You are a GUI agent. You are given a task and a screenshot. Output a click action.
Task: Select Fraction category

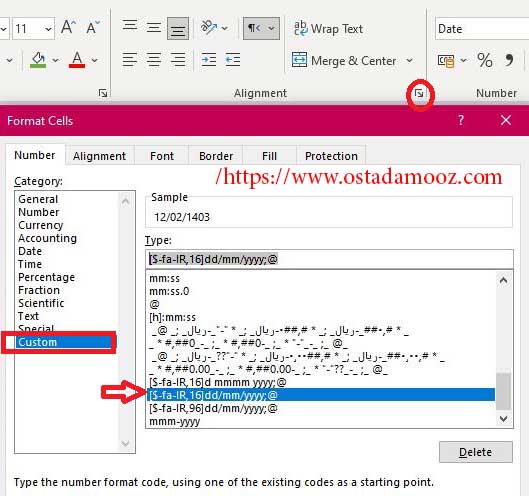(39, 290)
